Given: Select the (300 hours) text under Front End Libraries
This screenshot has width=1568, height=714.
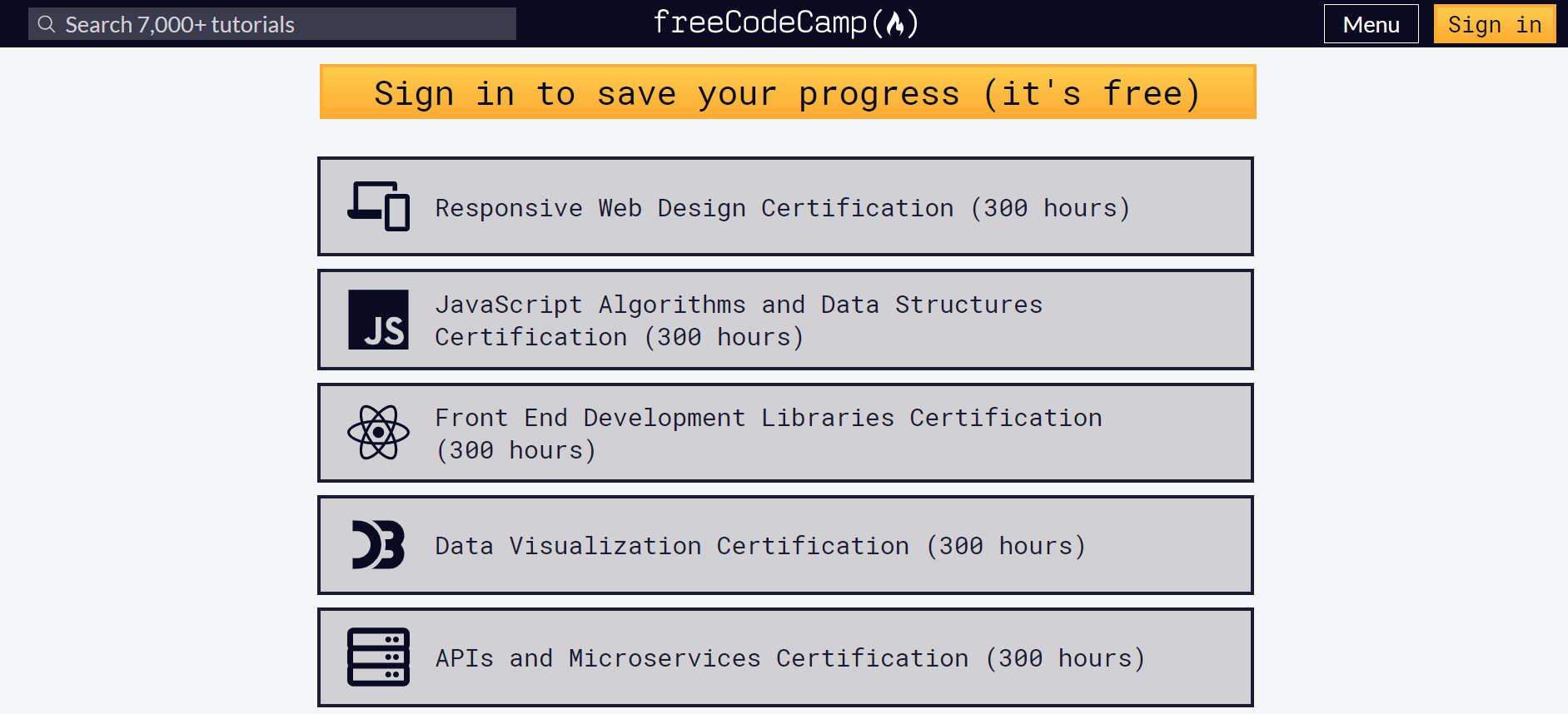Looking at the screenshot, I should (516, 450).
